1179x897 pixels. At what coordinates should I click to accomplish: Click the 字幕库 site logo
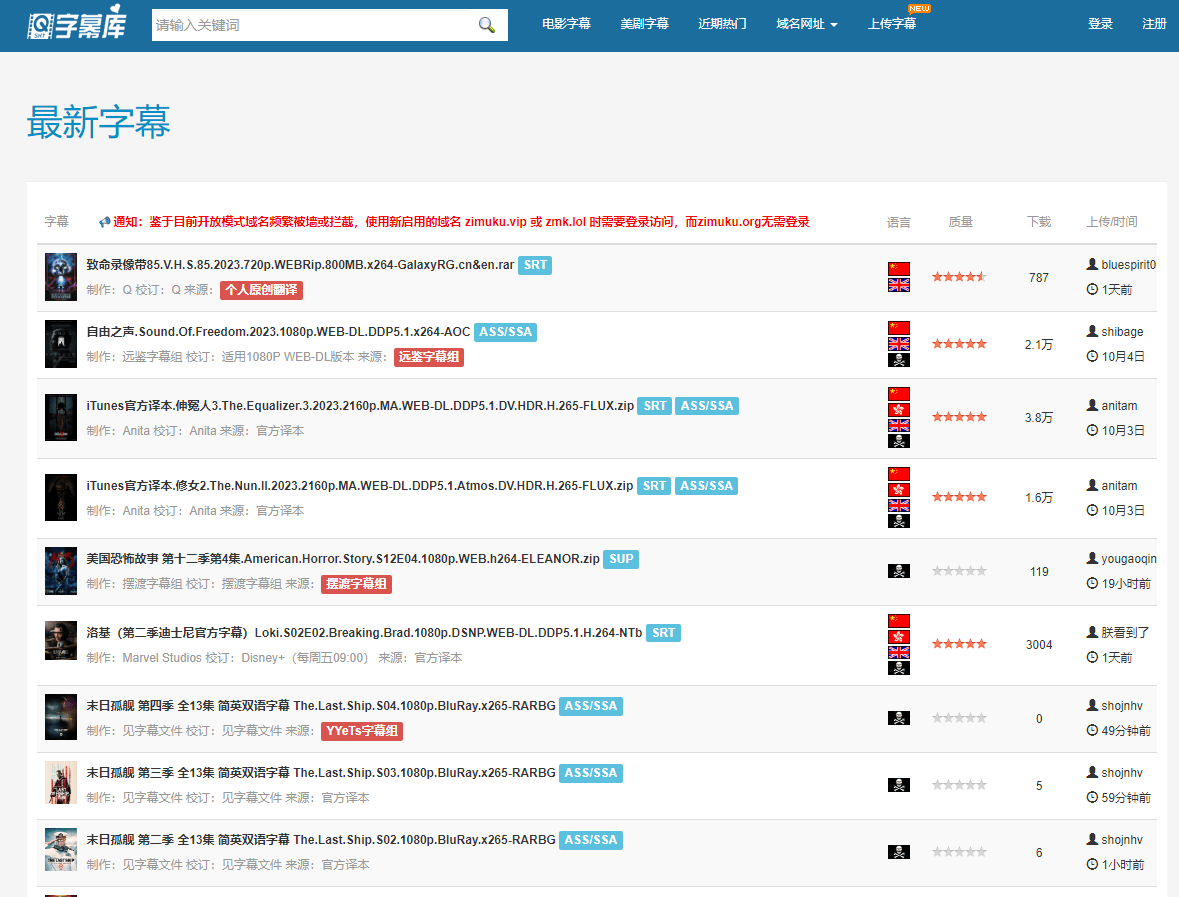[76, 24]
